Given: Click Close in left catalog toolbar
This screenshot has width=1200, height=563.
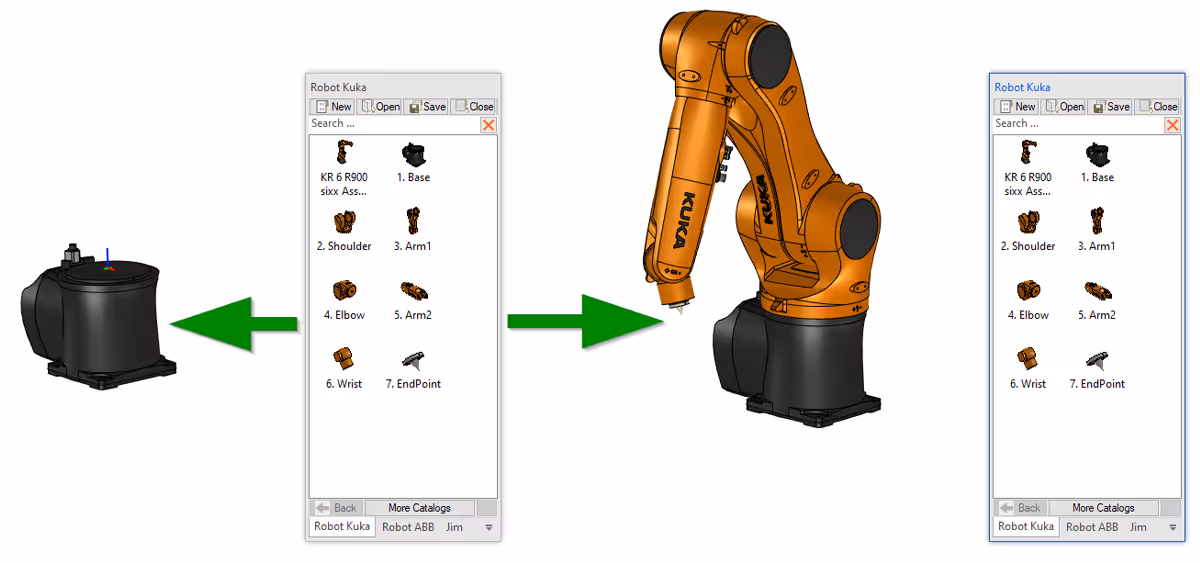Looking at the screenshot, I should 473,107.
